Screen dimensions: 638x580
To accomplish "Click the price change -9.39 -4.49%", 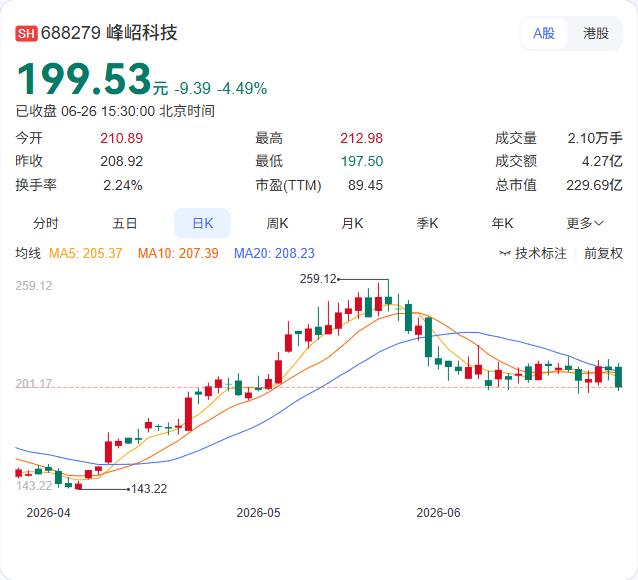I will point(221,88).
